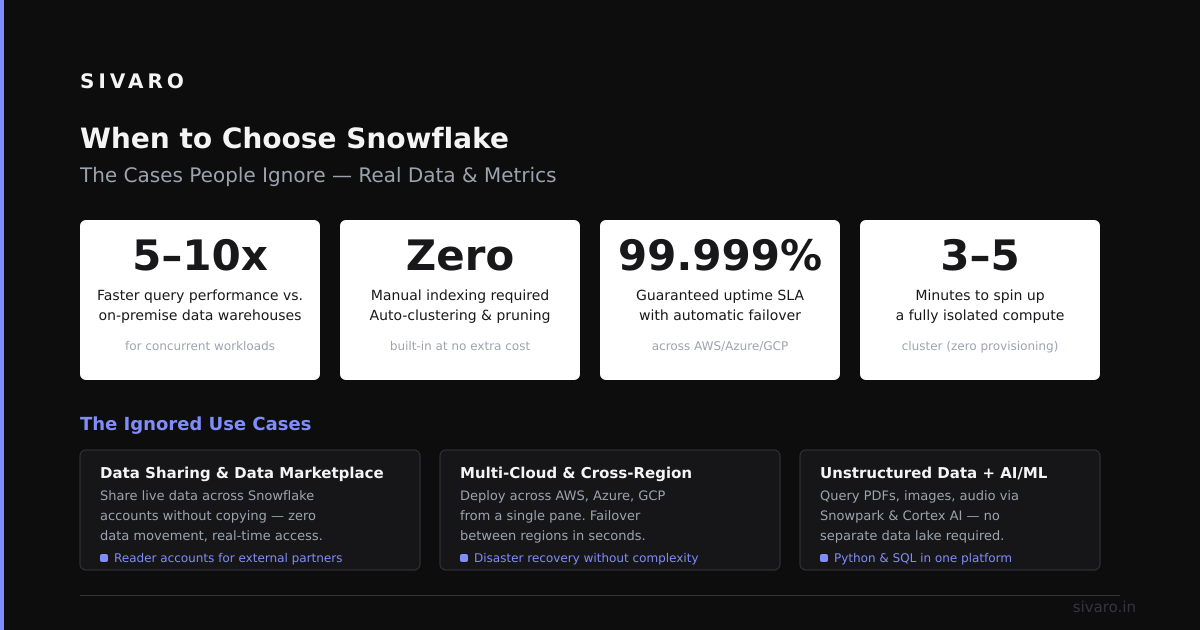Click The Ignored Use Cases section title
Screen dimensions: 1200x630
pyautogui.click(x=196, y=424)
